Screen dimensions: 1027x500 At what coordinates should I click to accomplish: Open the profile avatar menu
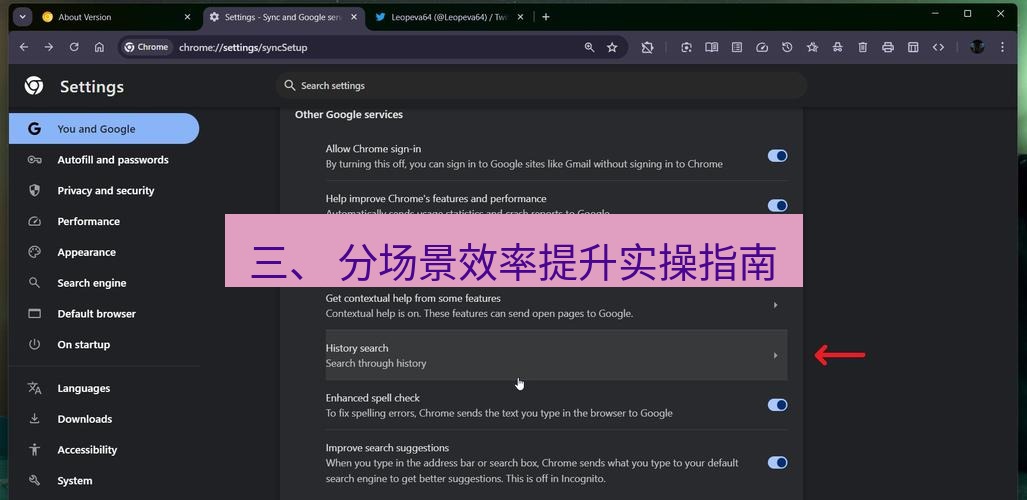pos(977,47)
